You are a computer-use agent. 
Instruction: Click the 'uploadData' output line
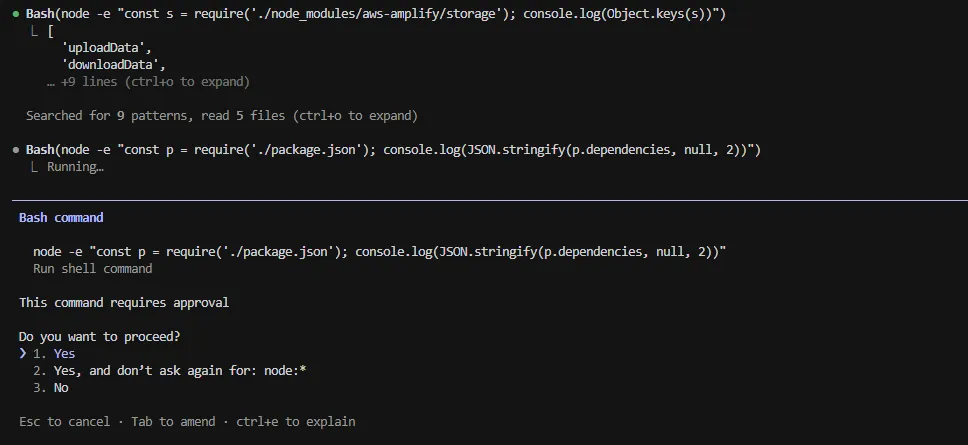(x=105, y=48)
